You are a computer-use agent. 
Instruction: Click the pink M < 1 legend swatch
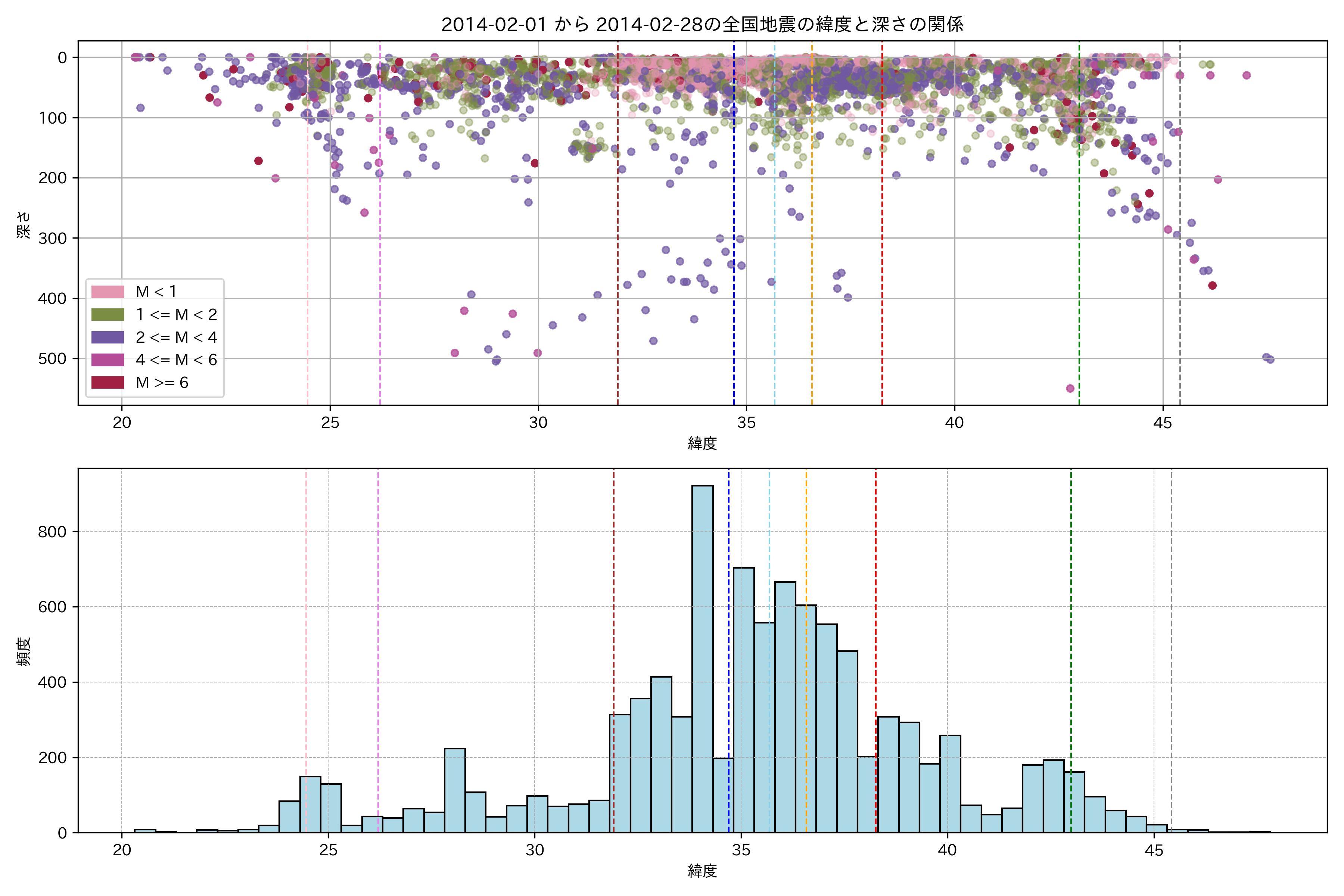pyautogui.click(x=108, y=292)
